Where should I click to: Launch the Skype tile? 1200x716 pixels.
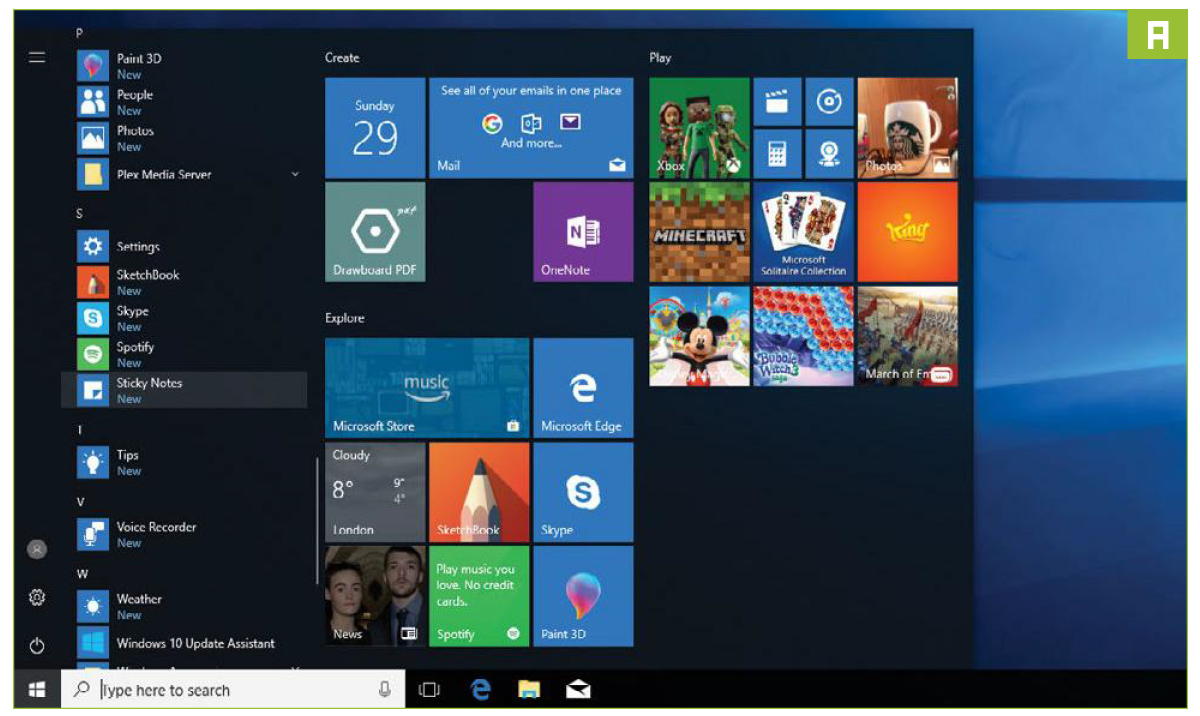583,492
